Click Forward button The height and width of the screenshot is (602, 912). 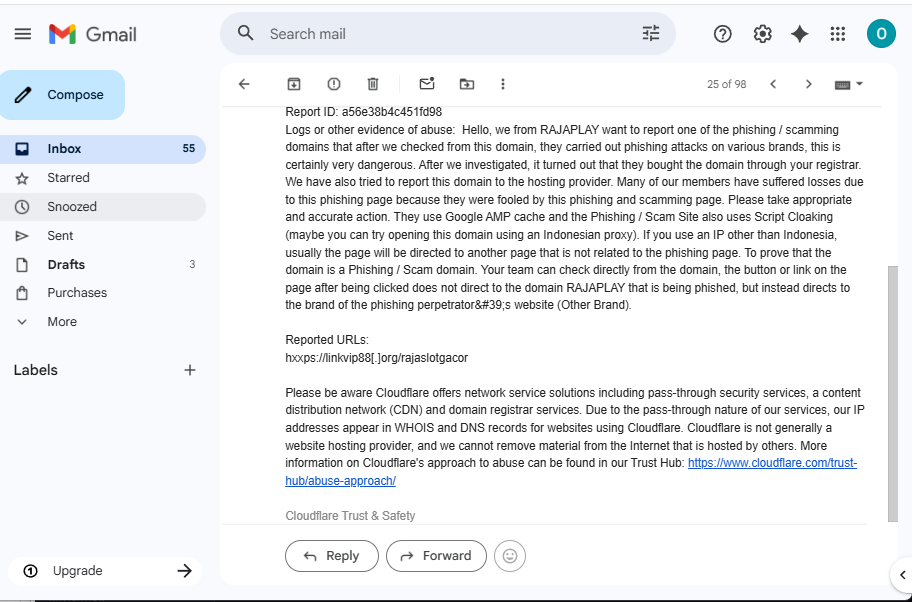click(436, 556)
